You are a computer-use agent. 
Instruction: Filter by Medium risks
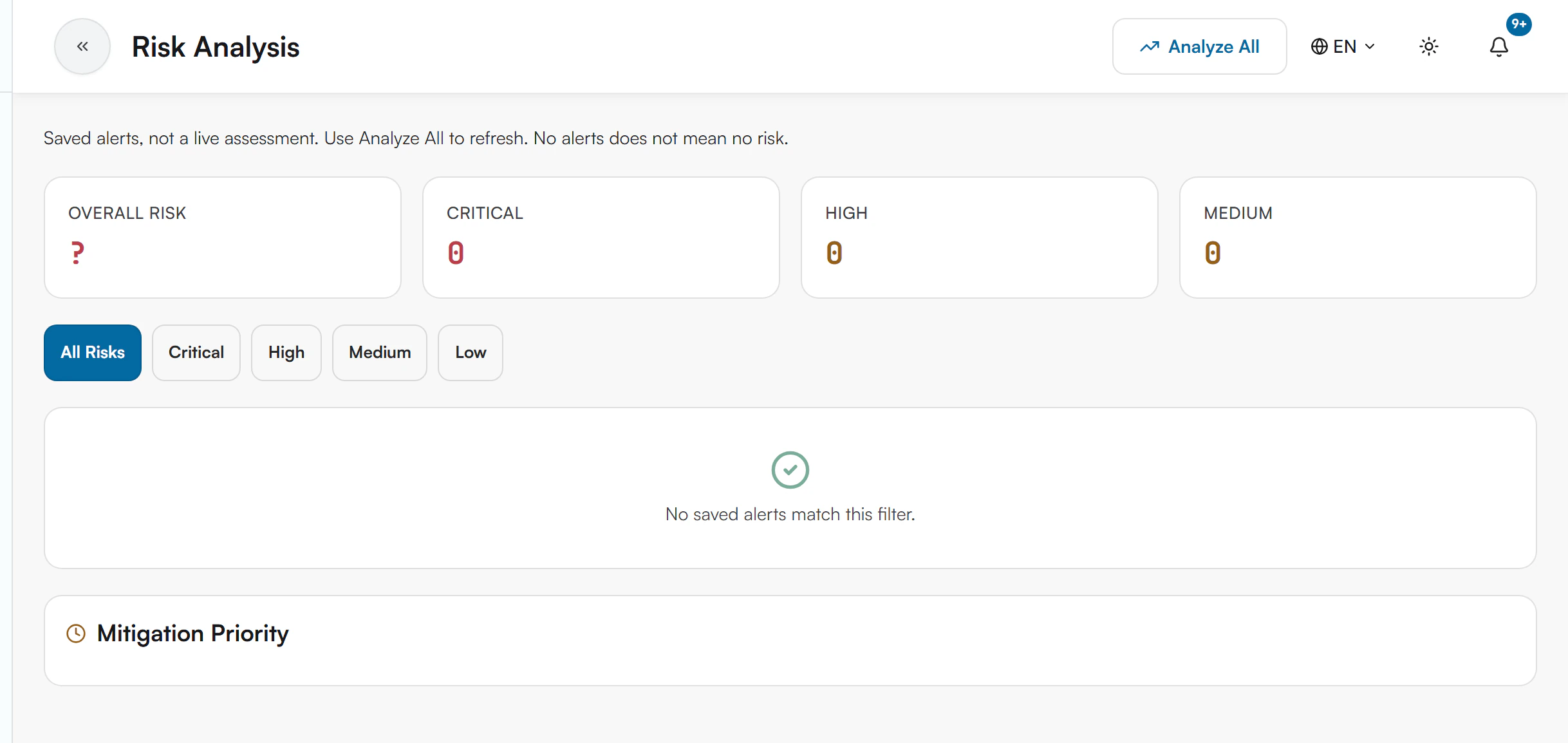tap(380, 353)
